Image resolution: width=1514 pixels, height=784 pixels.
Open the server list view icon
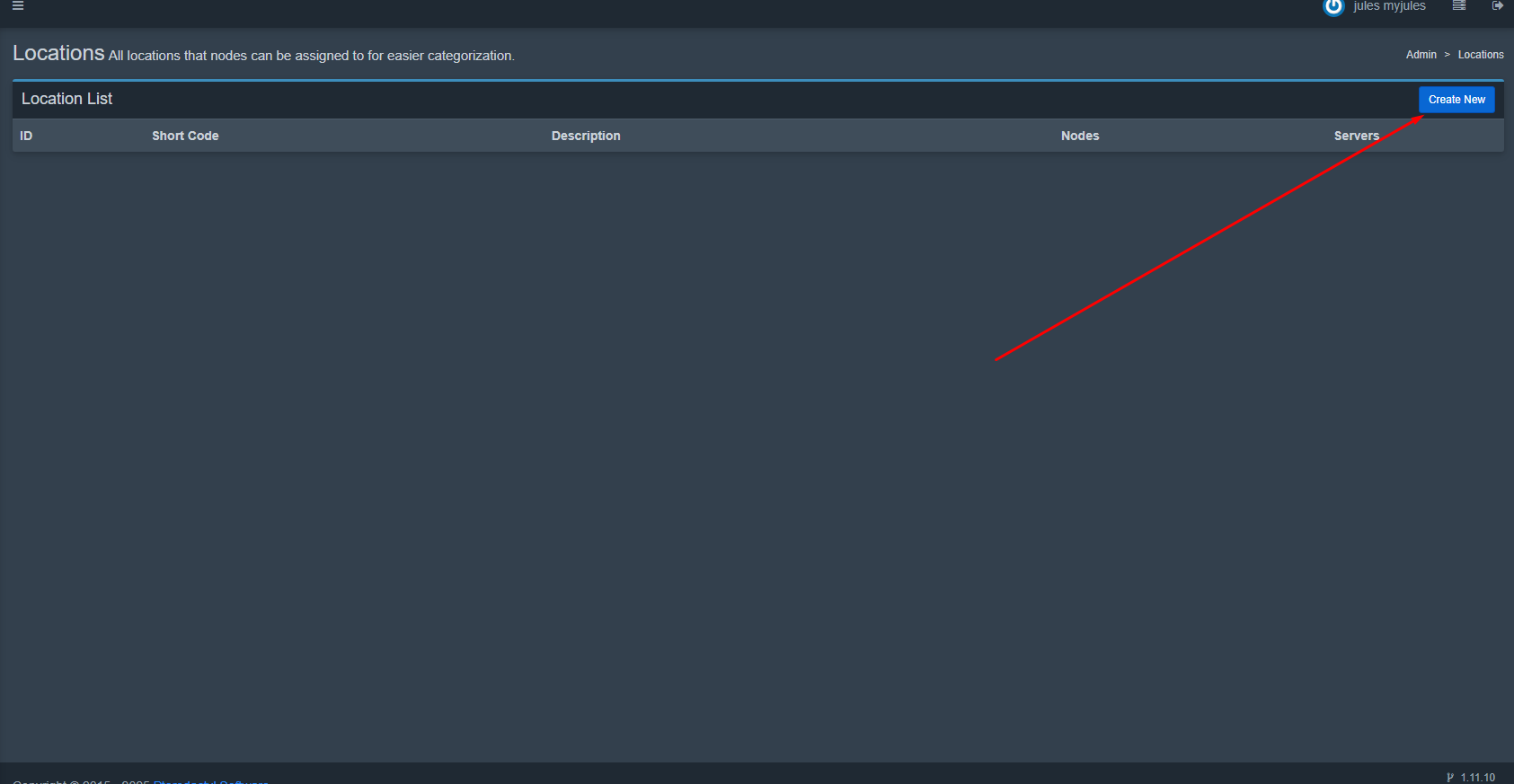(x=1459, y=5)
